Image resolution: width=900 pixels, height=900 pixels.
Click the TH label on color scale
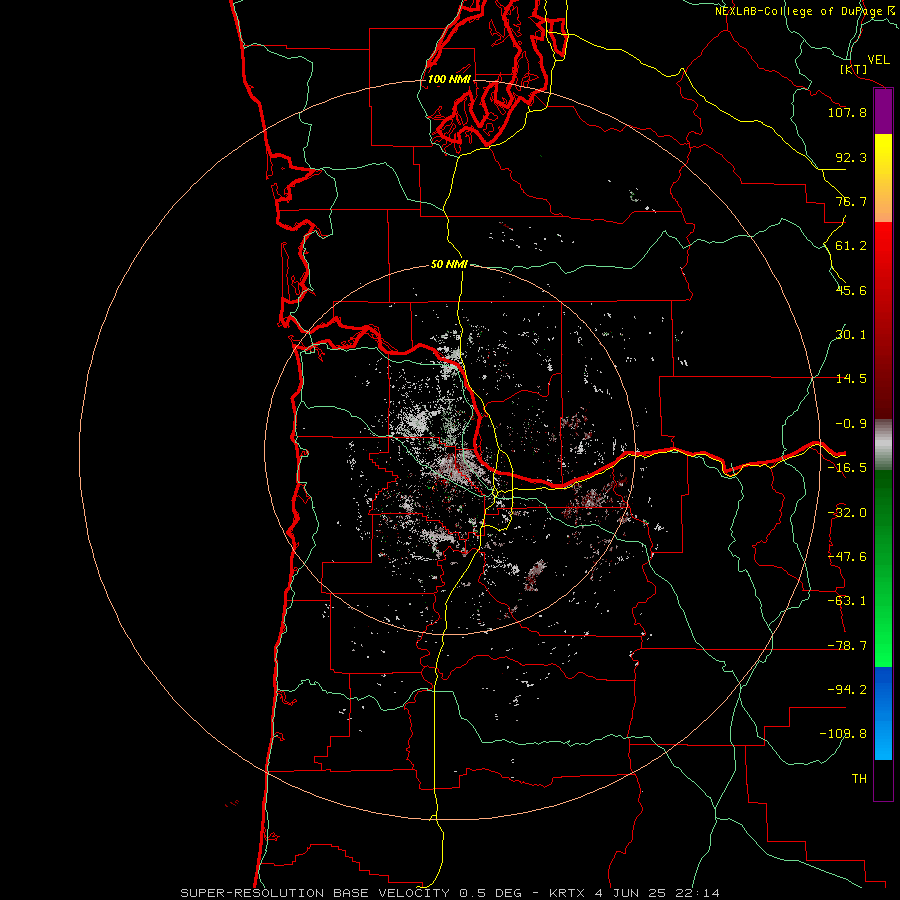[x=859, y=779]
